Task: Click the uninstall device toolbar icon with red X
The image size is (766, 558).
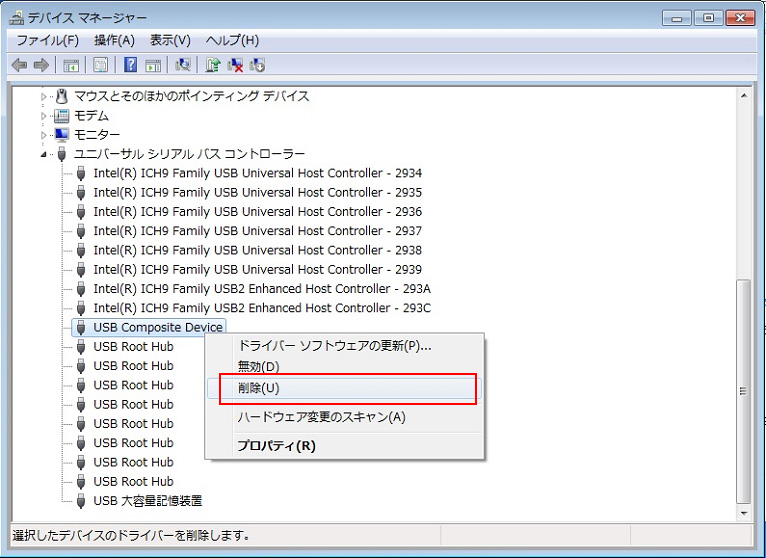Action: point(235,64)
